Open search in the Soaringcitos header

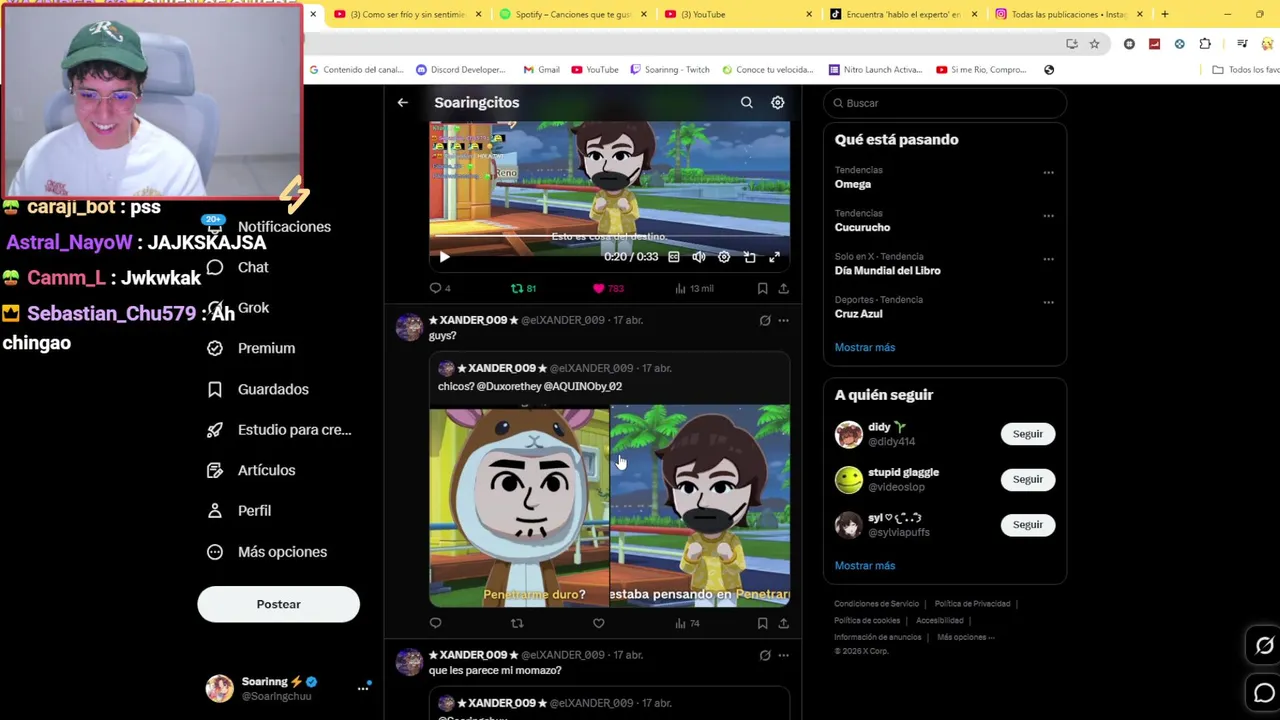pos(746,102)
